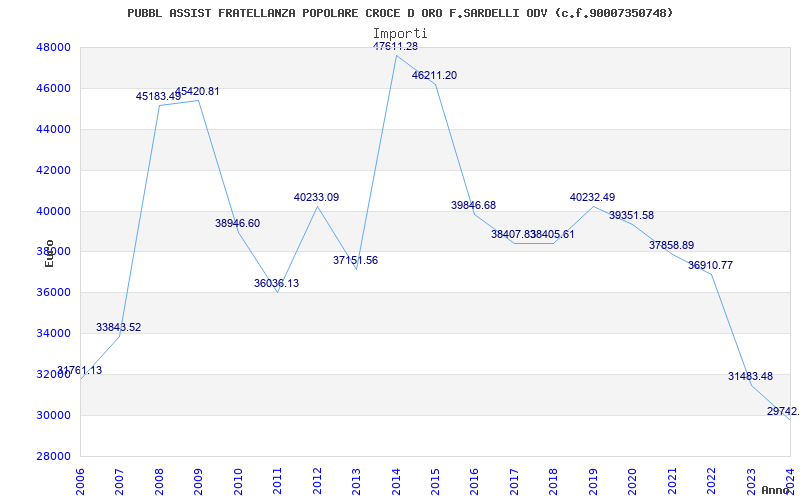Click the 37151.56 data label
The height and width of the screenshot is (500, 800).
click(x=356, y=261)
